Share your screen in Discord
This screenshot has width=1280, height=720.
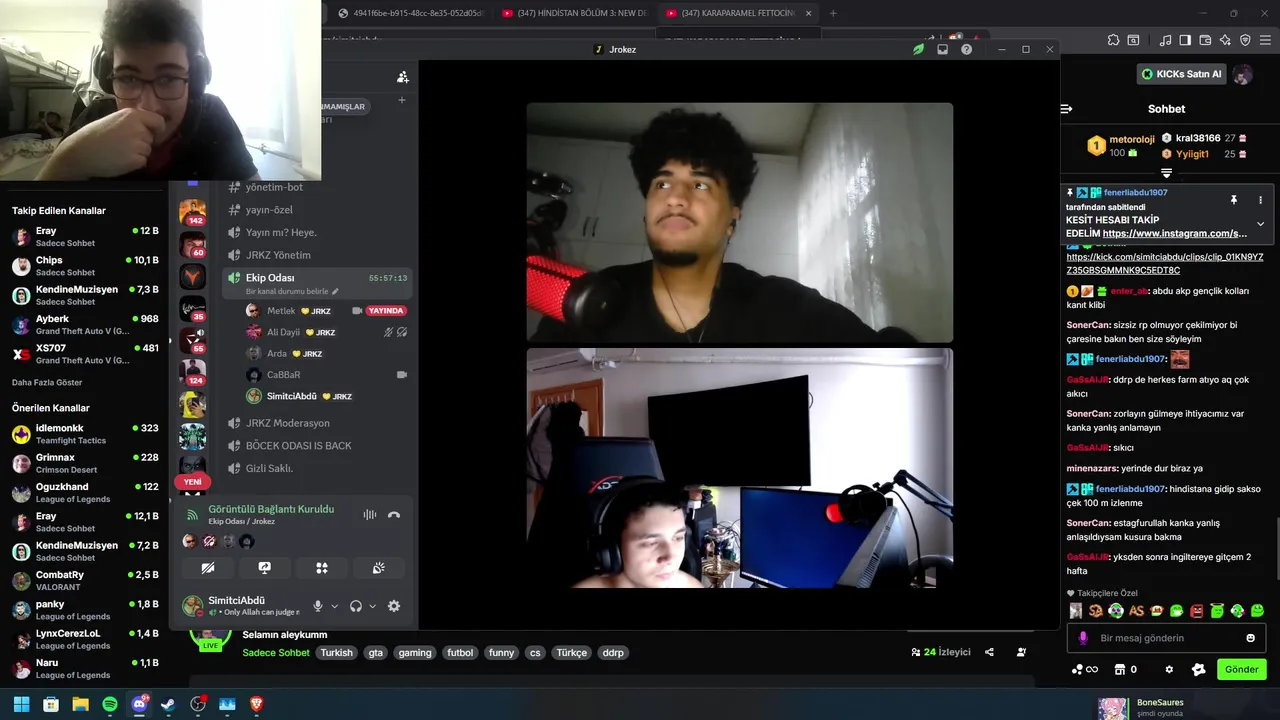[265, 568]
